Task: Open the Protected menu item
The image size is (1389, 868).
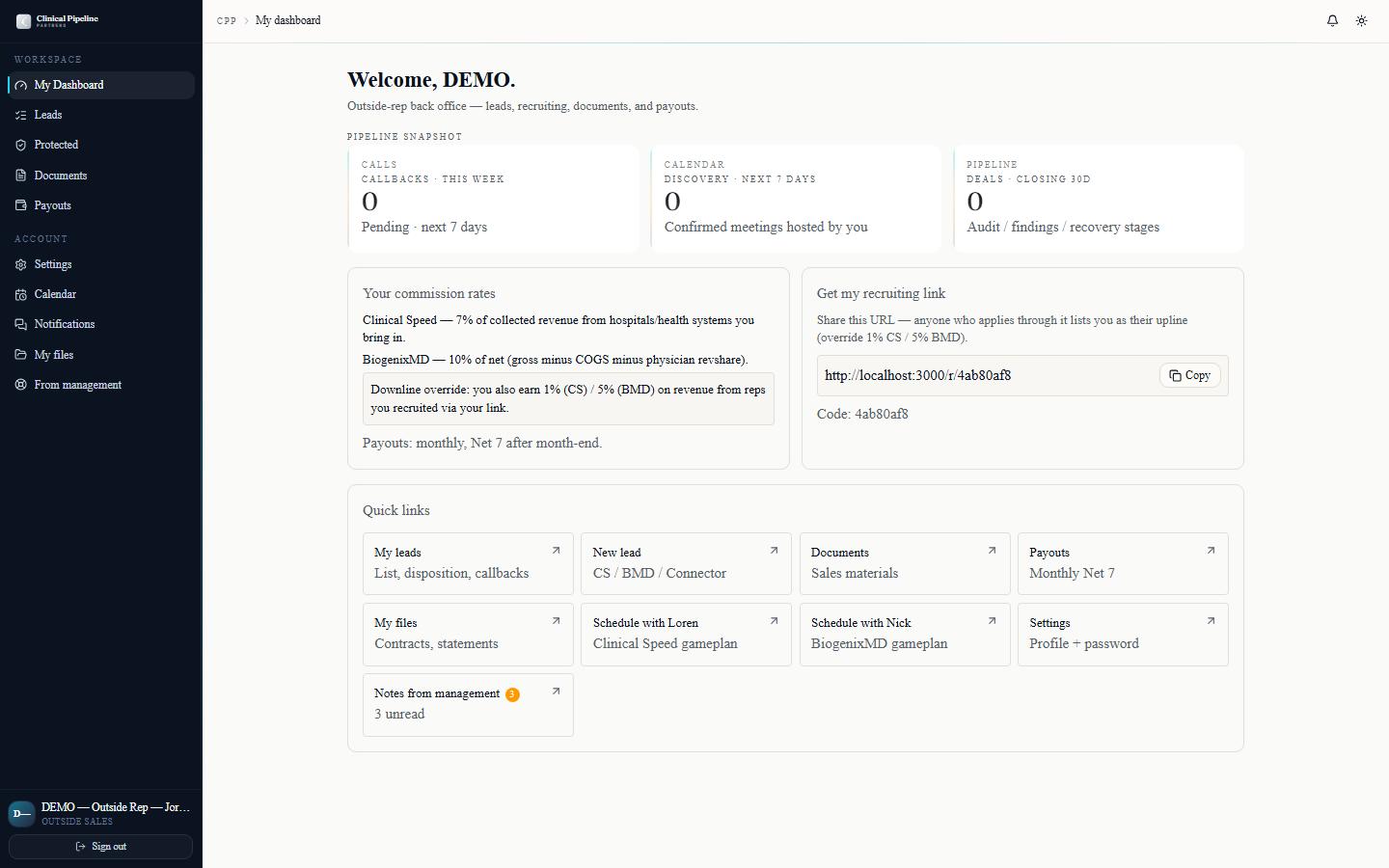Action: pyautogui.click(x=101, y=145)
